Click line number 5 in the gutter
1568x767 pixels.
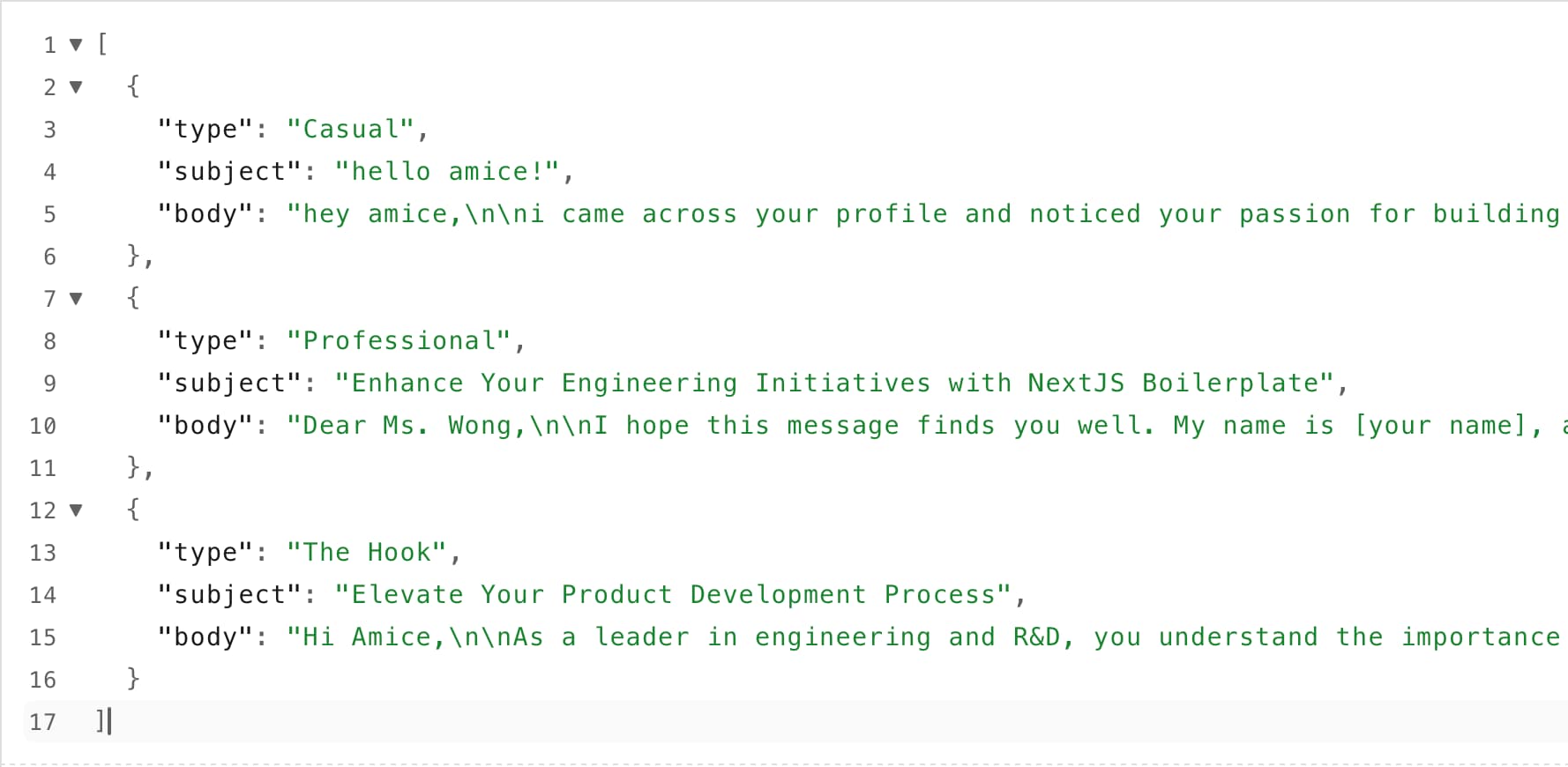click(x=49, y=214)
